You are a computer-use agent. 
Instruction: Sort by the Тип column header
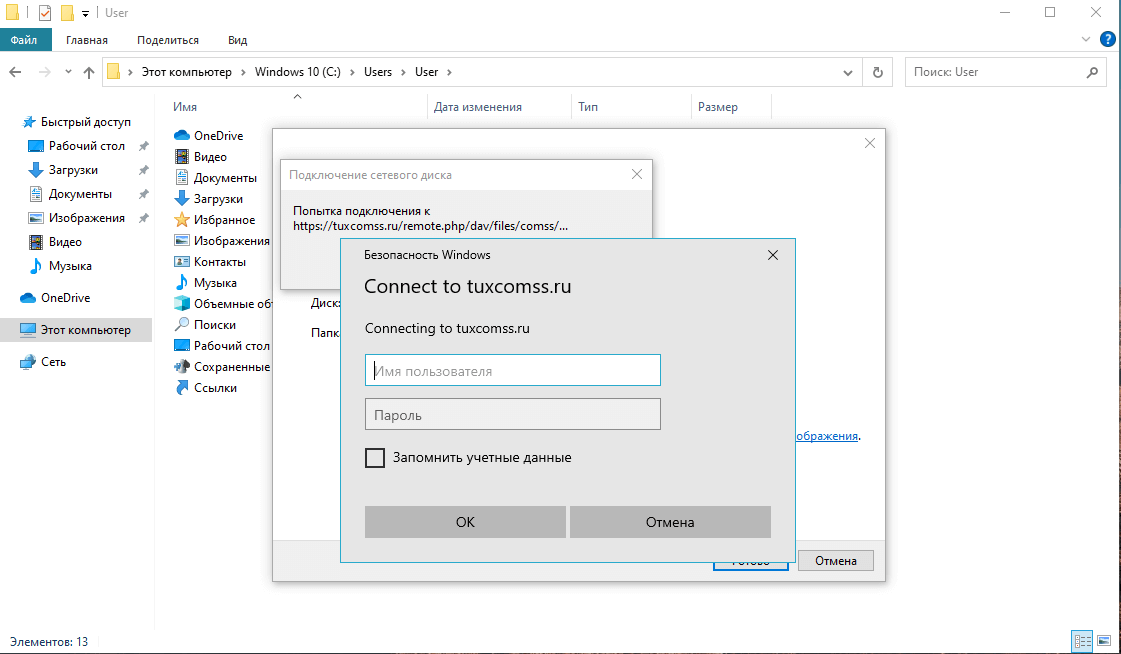pyautogui.click(x=588, y=107)
